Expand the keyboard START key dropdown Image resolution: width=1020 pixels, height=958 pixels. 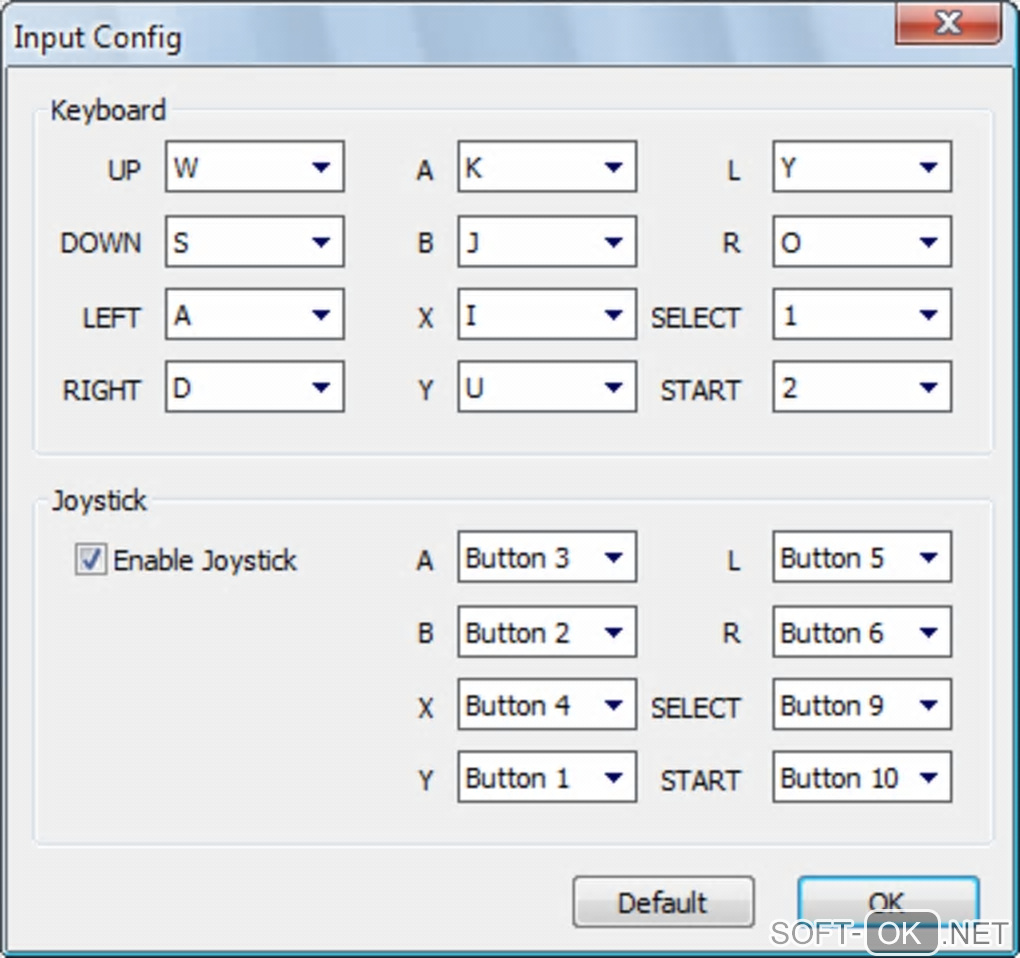tap(862, 388)
